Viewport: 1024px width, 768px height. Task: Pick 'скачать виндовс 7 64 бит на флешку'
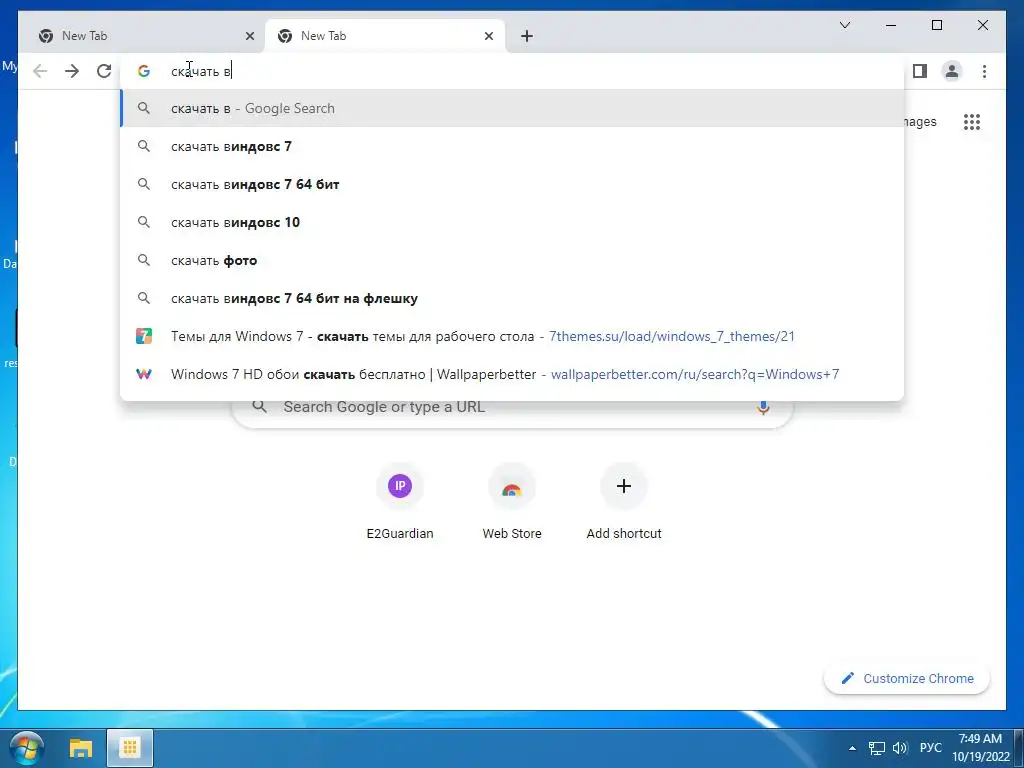512,298
